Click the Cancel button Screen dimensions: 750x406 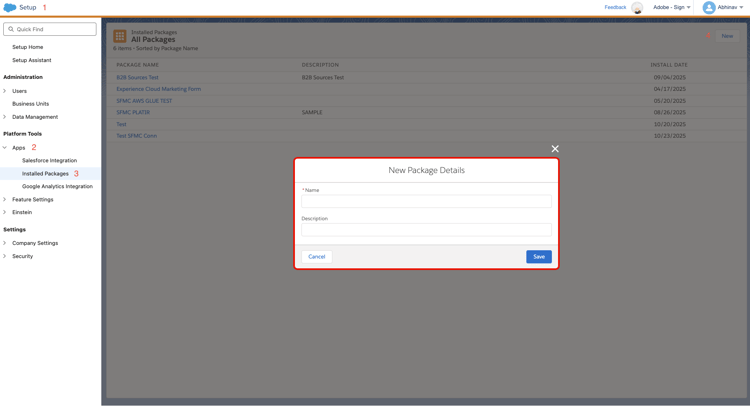[317, 257]
